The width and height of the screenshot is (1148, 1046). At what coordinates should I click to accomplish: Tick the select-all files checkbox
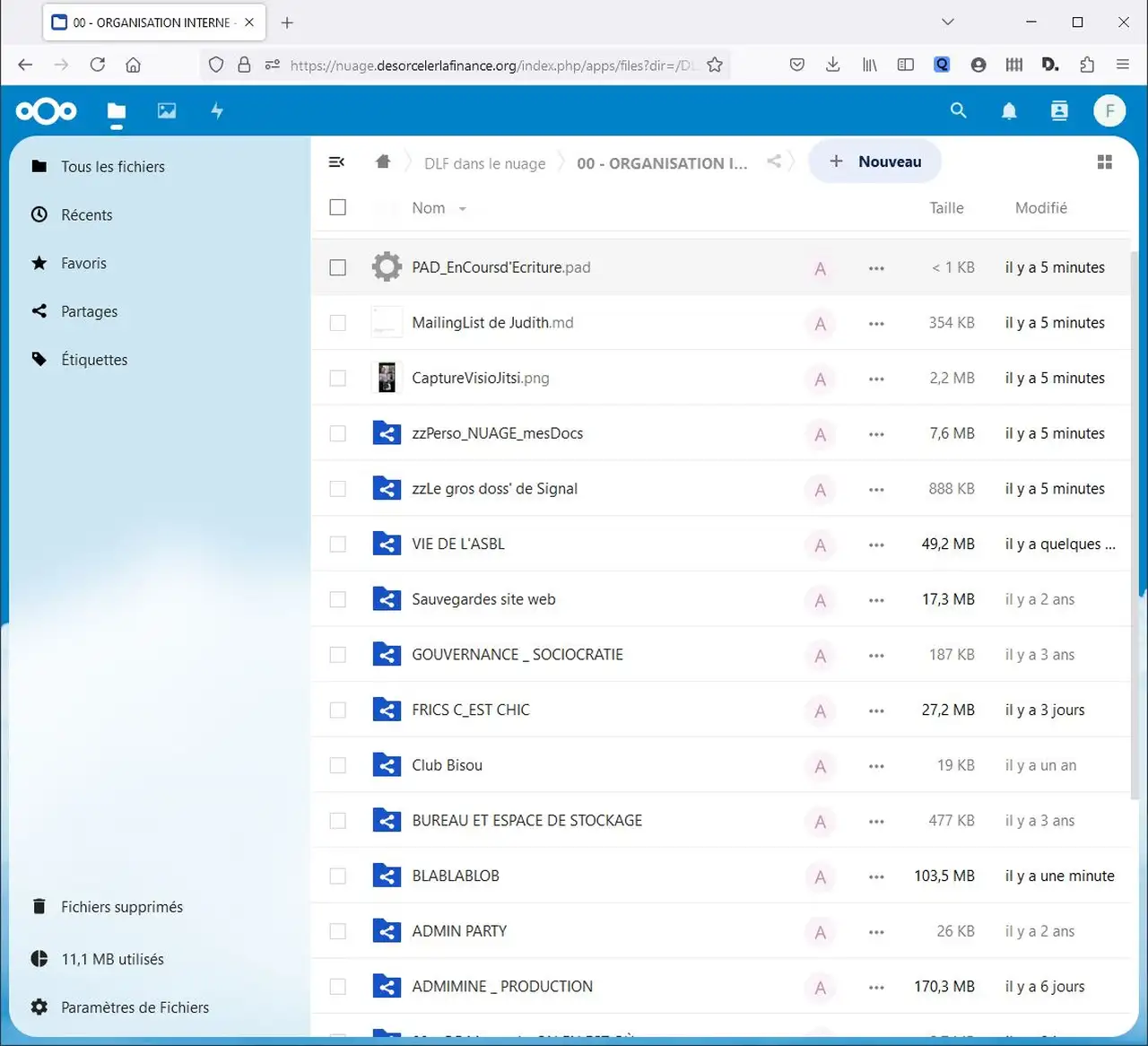tap(338, 208)
